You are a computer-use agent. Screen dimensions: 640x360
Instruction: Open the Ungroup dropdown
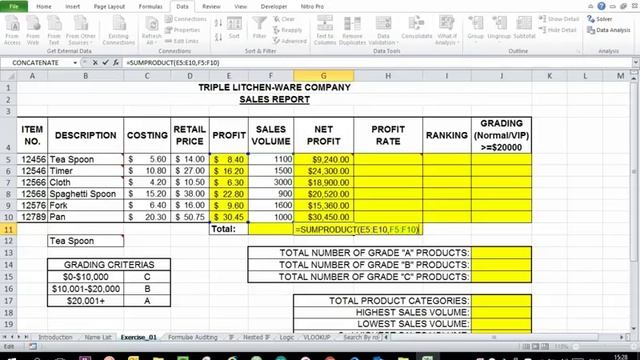(499, 30)
